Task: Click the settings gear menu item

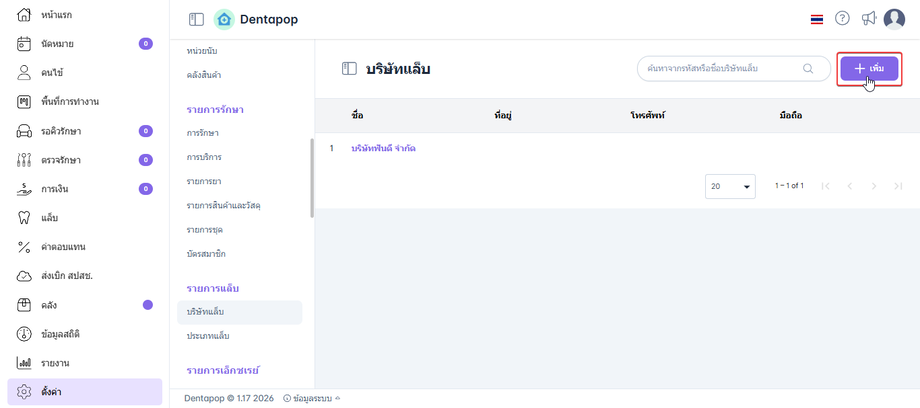Action: pyautogui.click(x=84, y=391)
